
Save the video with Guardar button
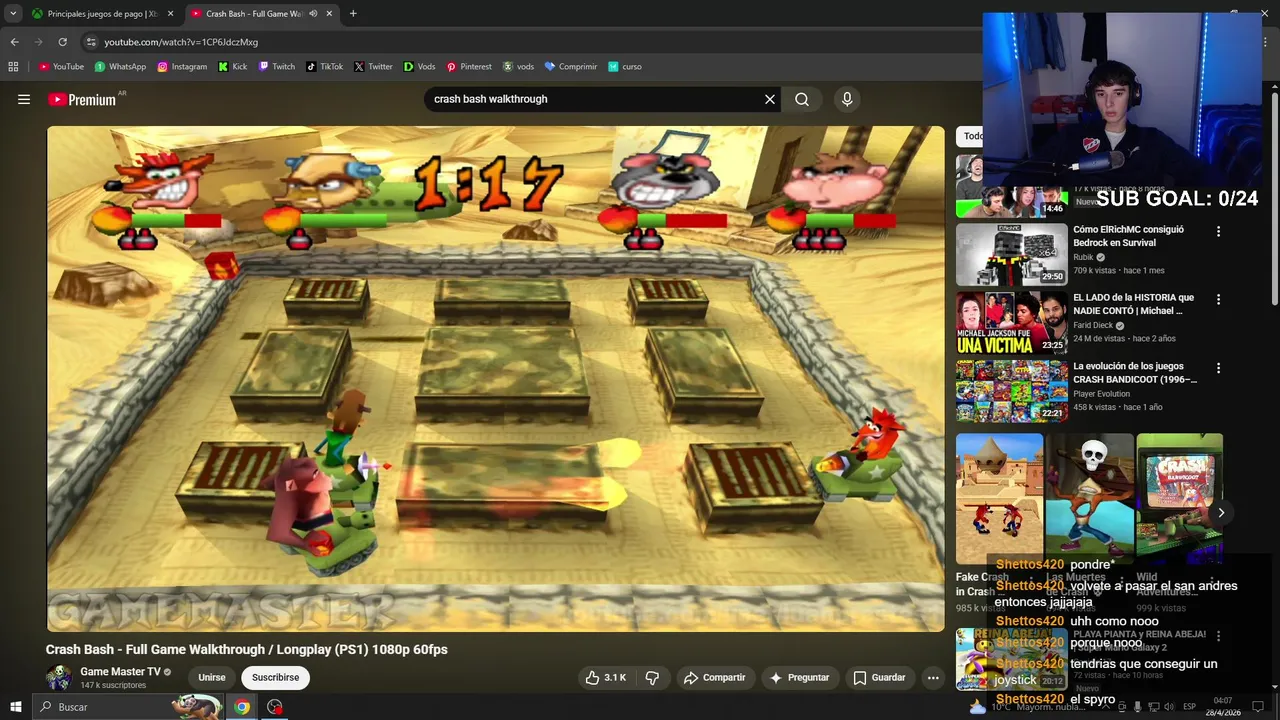879,677
